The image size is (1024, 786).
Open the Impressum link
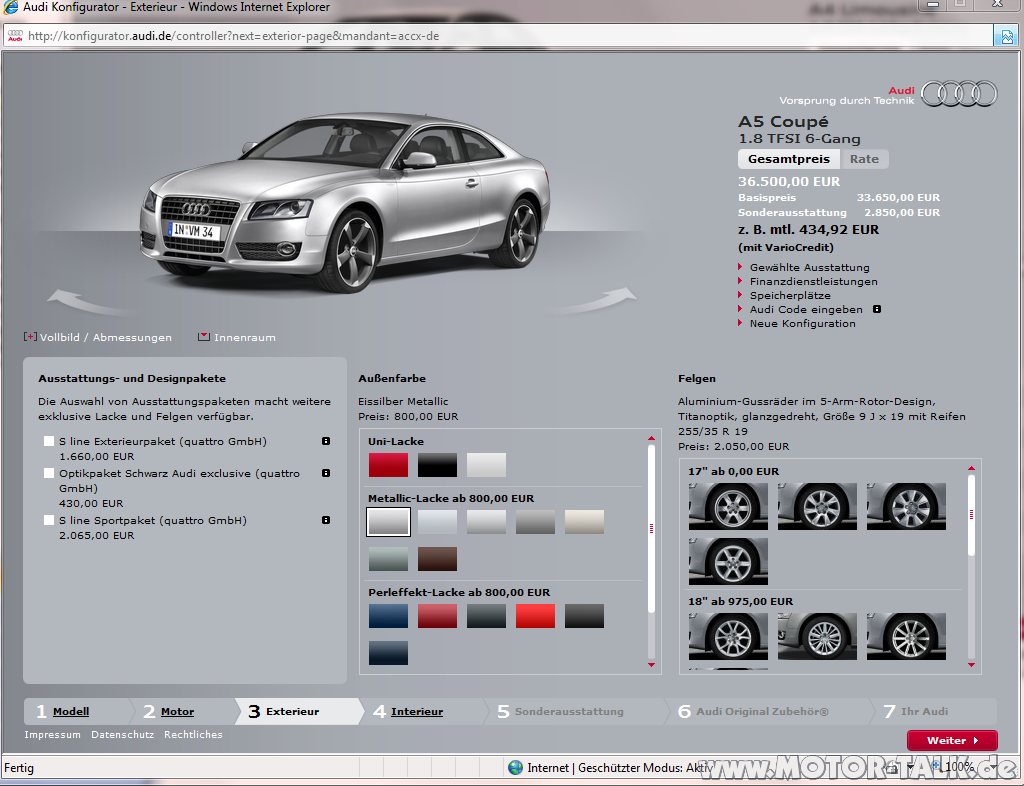coord(52,734)
